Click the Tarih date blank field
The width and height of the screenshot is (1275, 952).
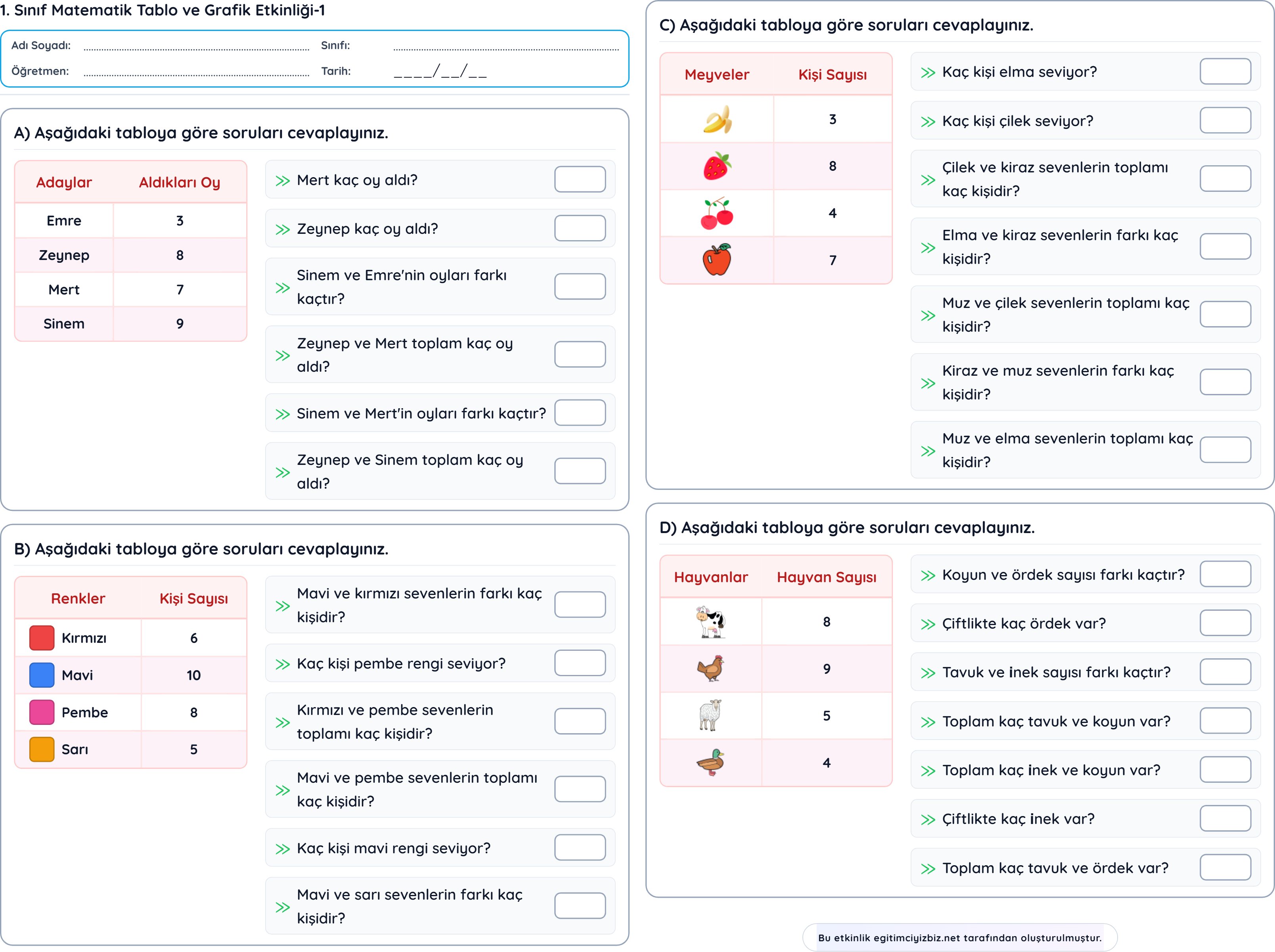coord(440,71)
